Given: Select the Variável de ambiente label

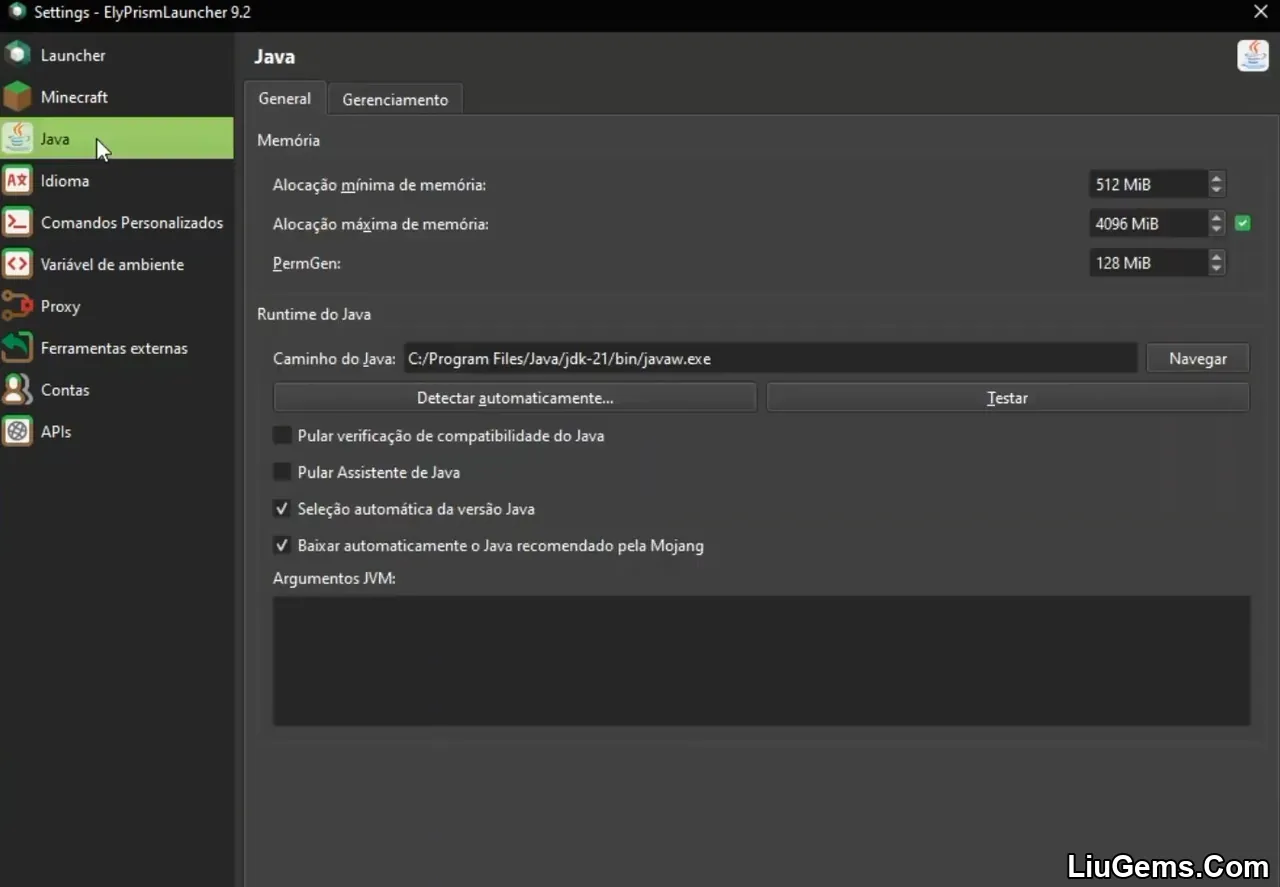Looking at the screenshot, I should [112, 265].
